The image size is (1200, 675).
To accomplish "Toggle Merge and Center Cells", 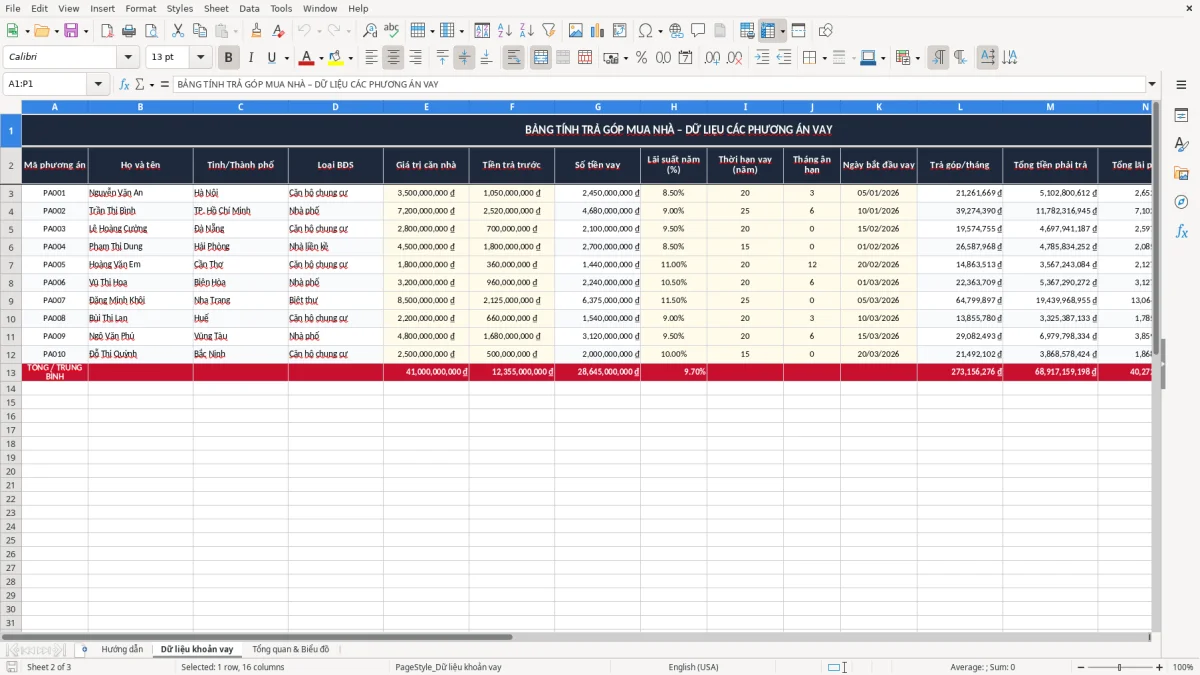I will 541,58.
